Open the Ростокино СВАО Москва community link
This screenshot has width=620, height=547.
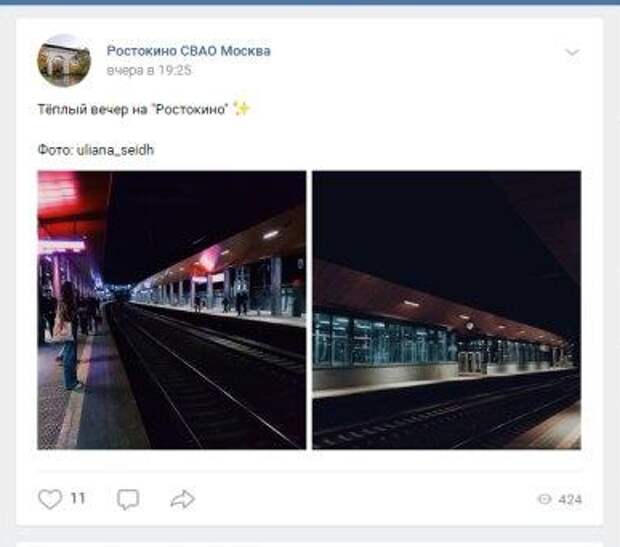(x=189, y=51)
